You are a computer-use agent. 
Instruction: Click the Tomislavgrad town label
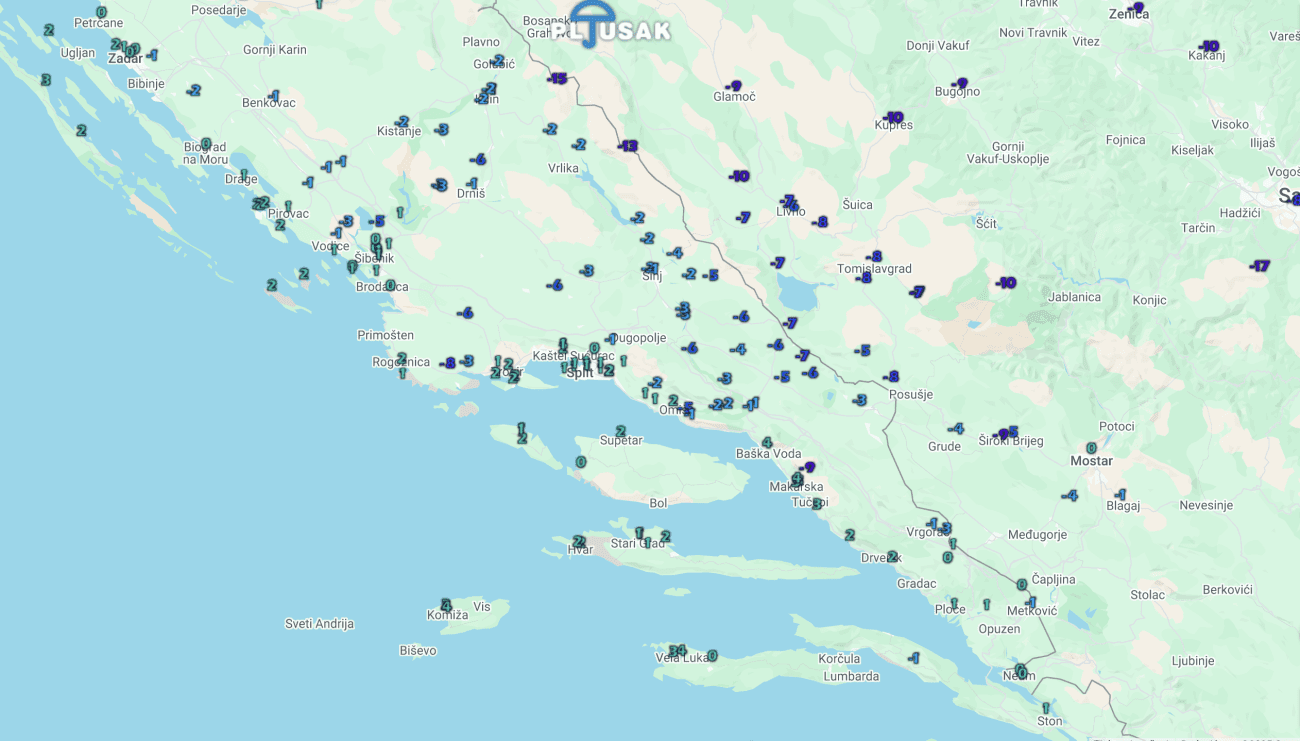[x=875, y=269]
